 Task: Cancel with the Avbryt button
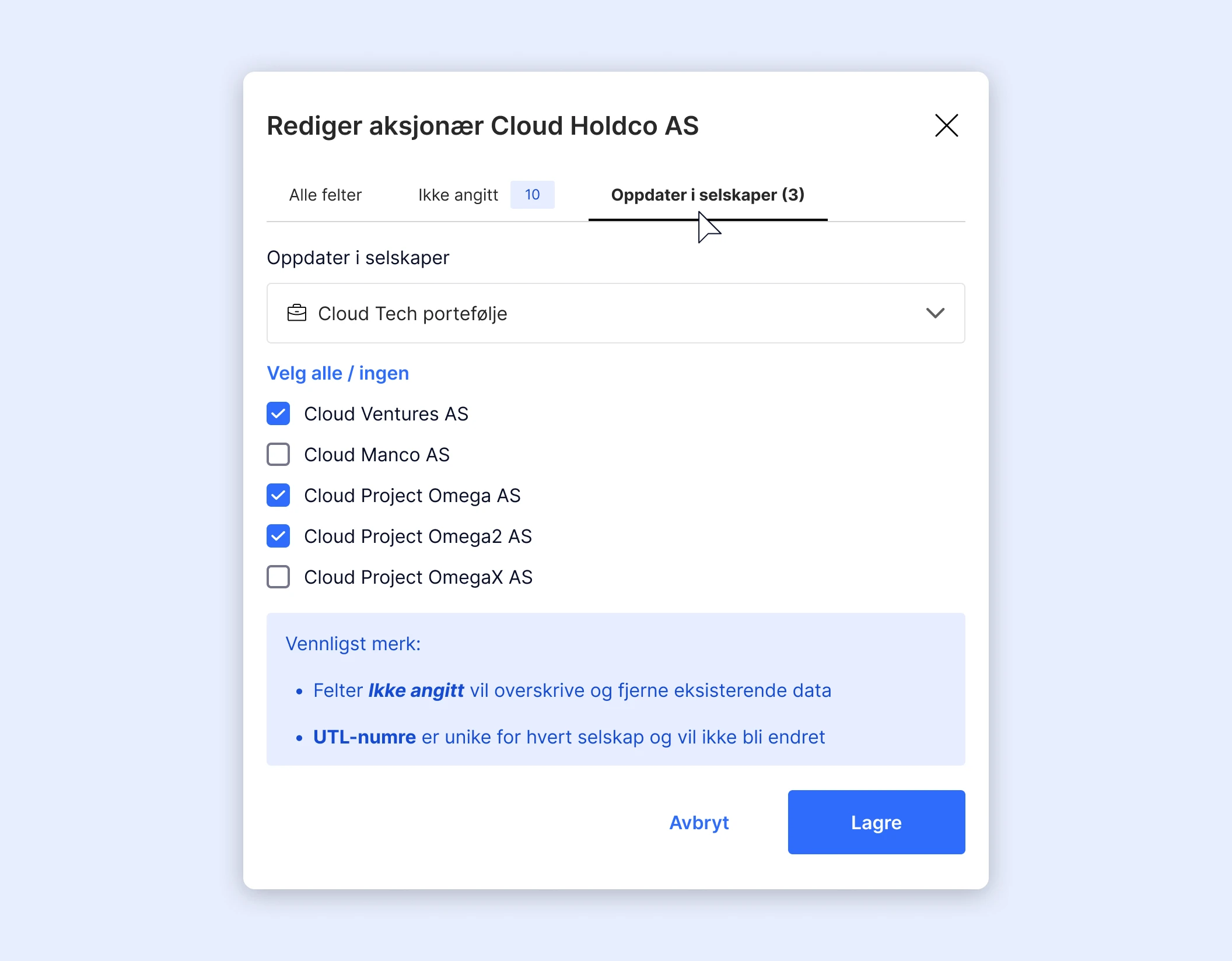[x=699, y=822]
